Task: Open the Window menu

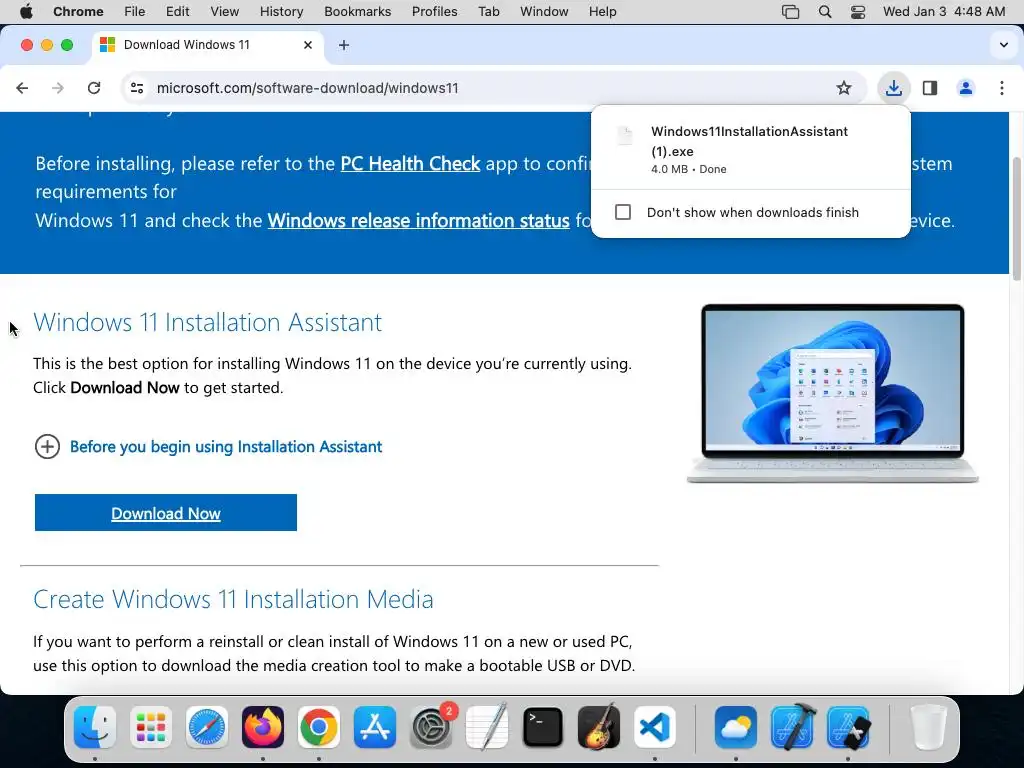Action: tap(544, 12)
